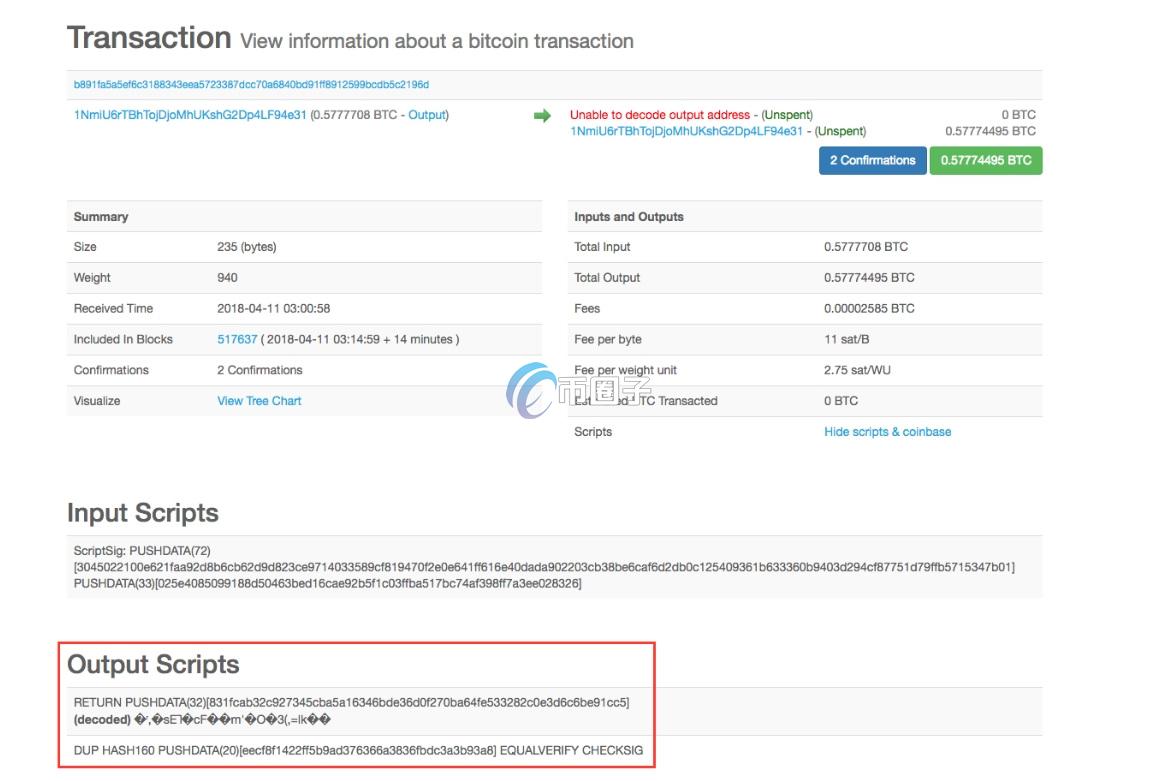Click the Output link beside input amount
The height and width of the screenshot is (781, 1162).
[x=426, y=115]
